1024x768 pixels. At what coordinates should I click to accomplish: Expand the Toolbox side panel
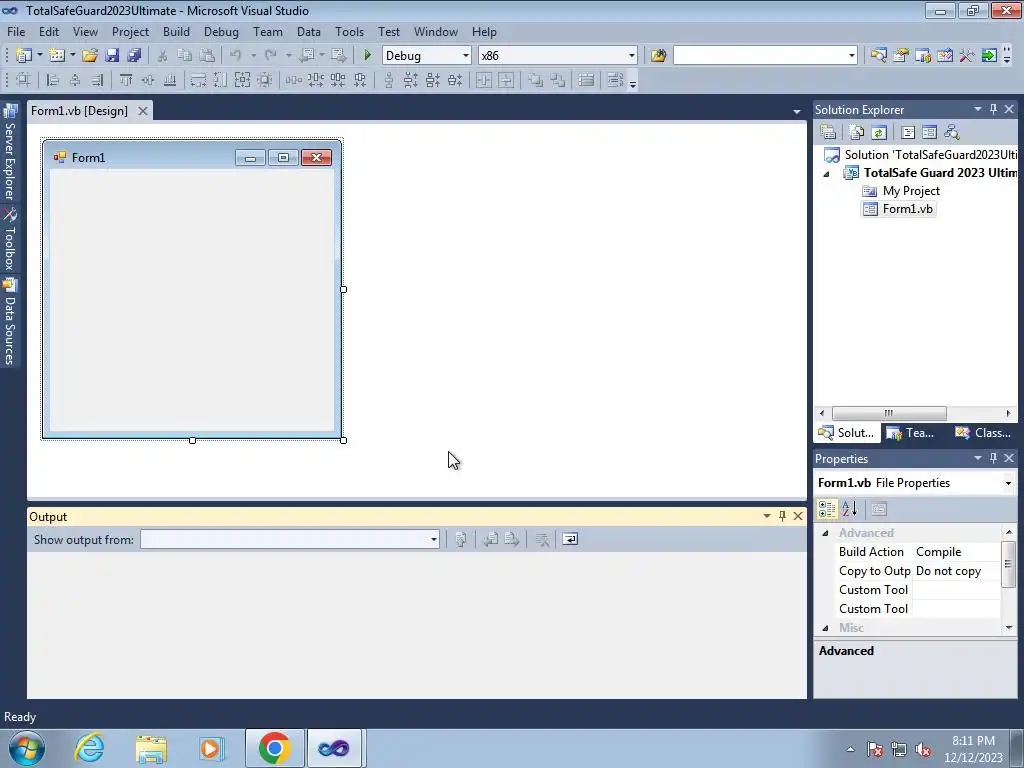pyautogui.click(x=10, y=239)
